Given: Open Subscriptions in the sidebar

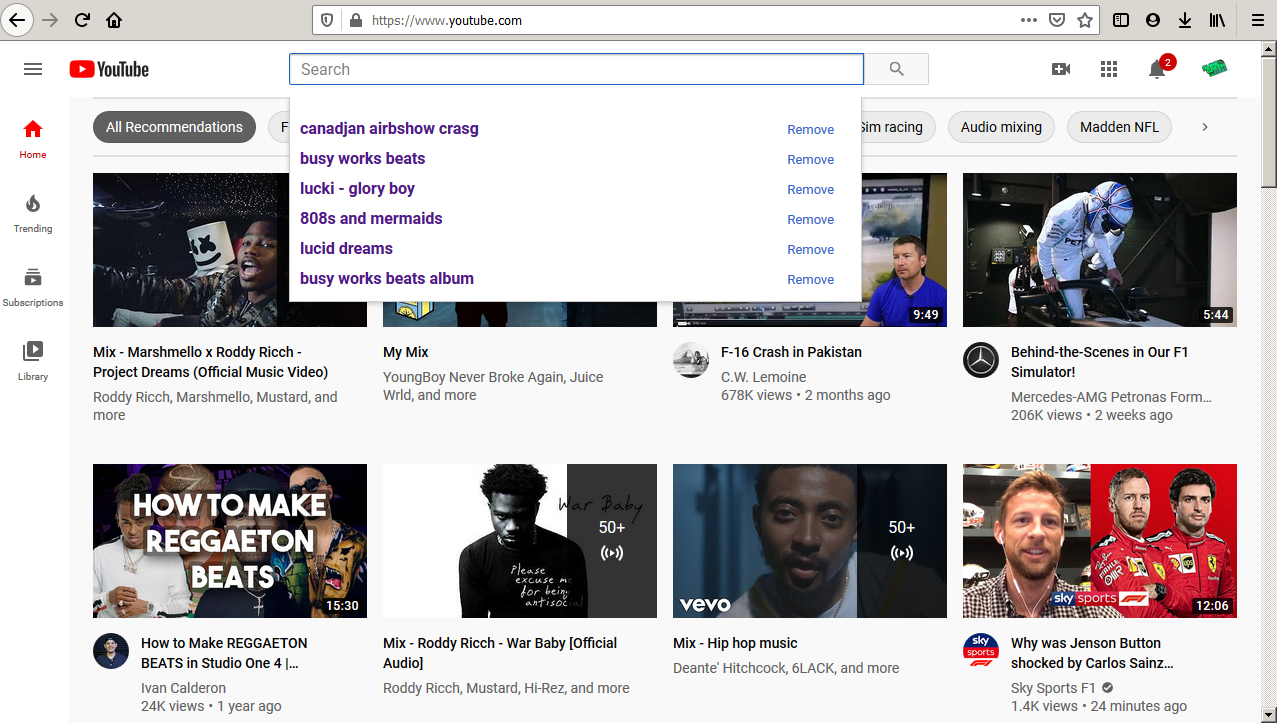Looking at the screenshot, I should point(33,287).
